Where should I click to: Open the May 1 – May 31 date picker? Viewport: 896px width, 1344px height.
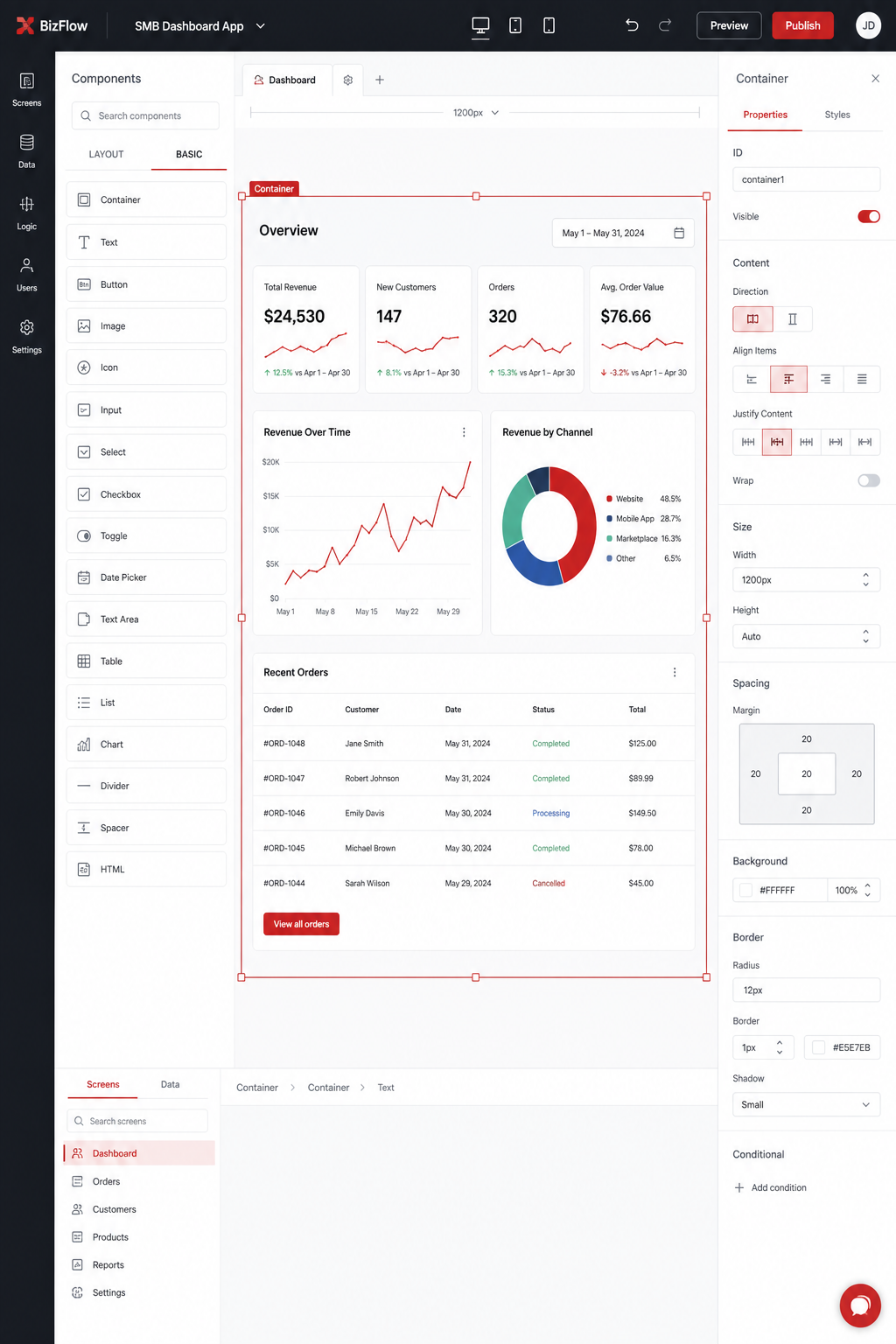click(623, 233)
